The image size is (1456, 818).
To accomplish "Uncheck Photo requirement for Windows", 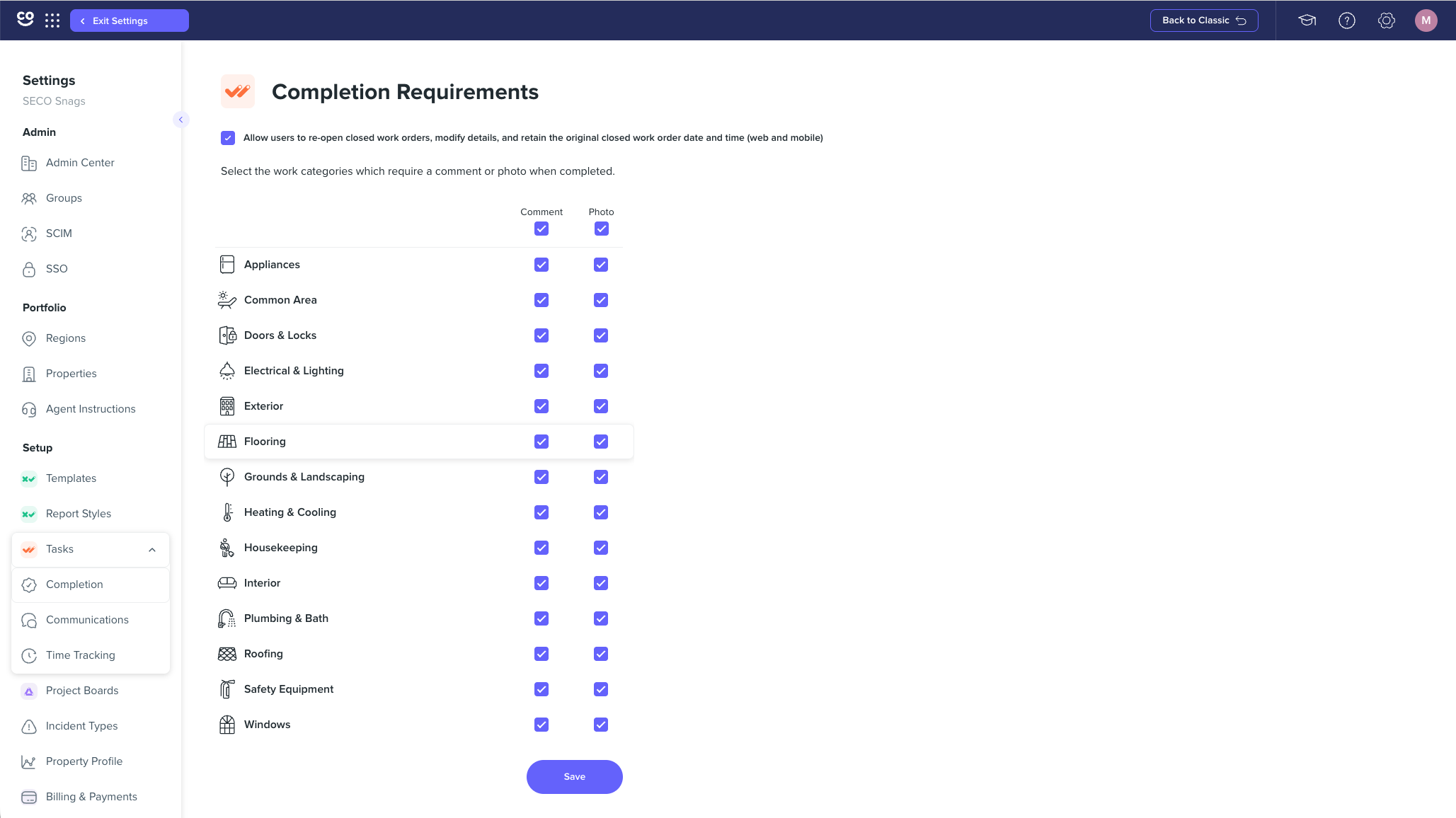I will pos(601,725).
